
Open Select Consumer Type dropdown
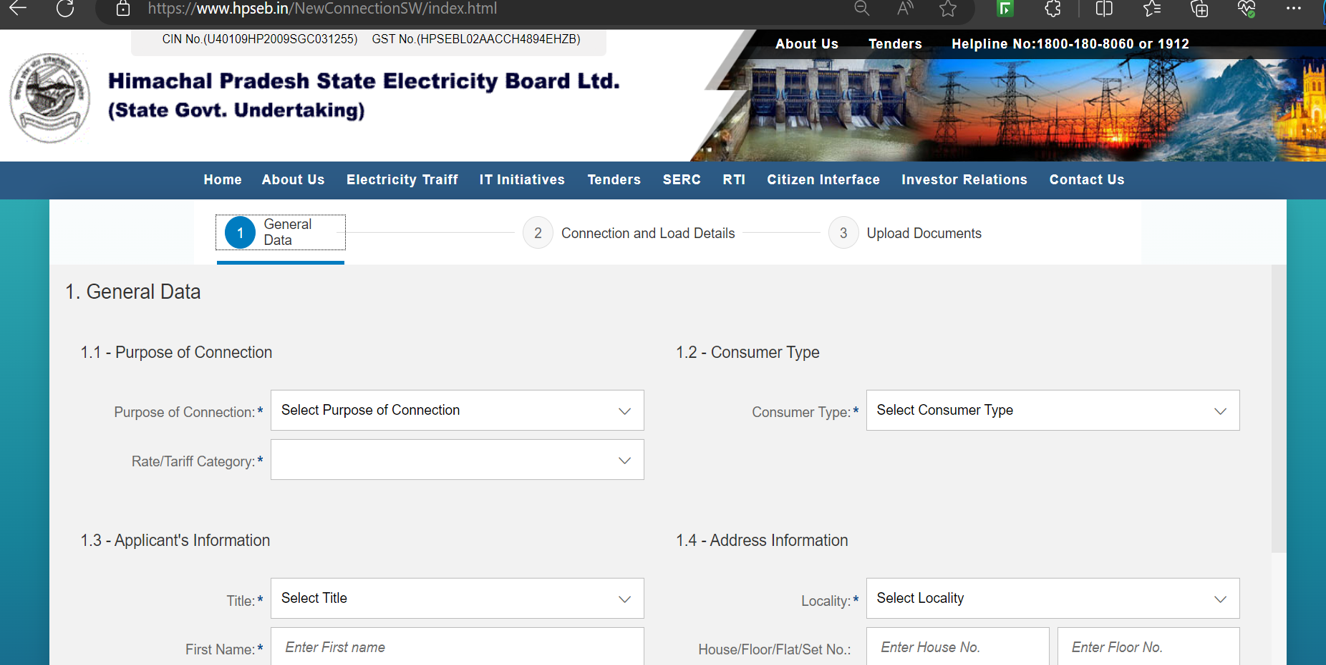point(1053,410)
